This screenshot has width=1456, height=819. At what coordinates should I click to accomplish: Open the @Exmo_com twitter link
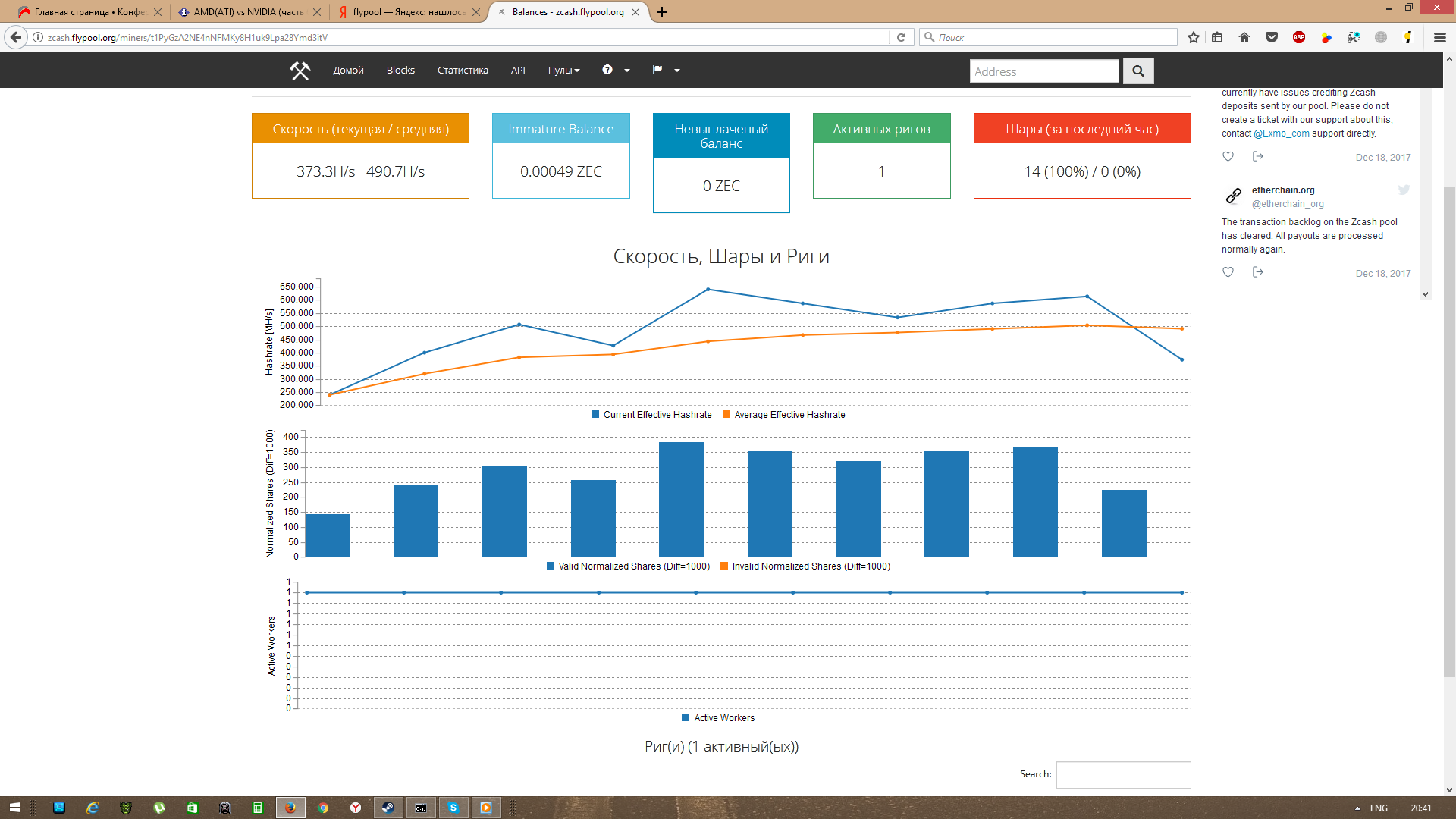point(1281,133)
